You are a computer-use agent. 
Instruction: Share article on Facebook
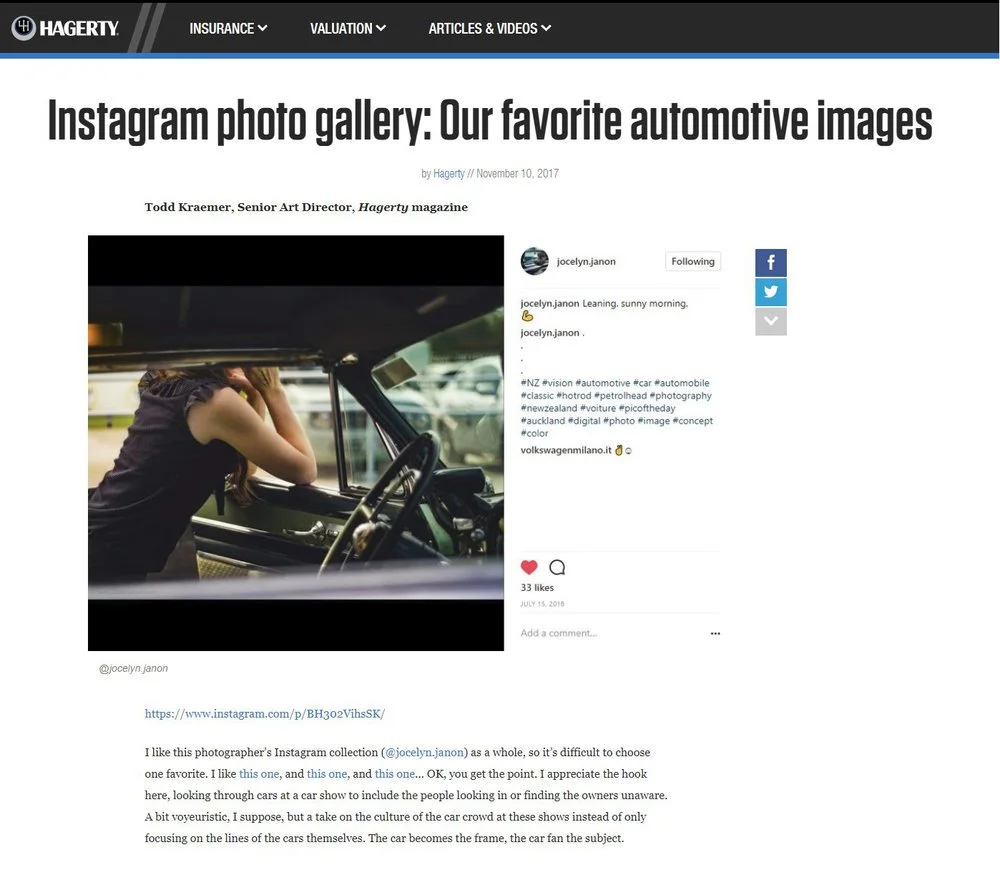point(770,263)
